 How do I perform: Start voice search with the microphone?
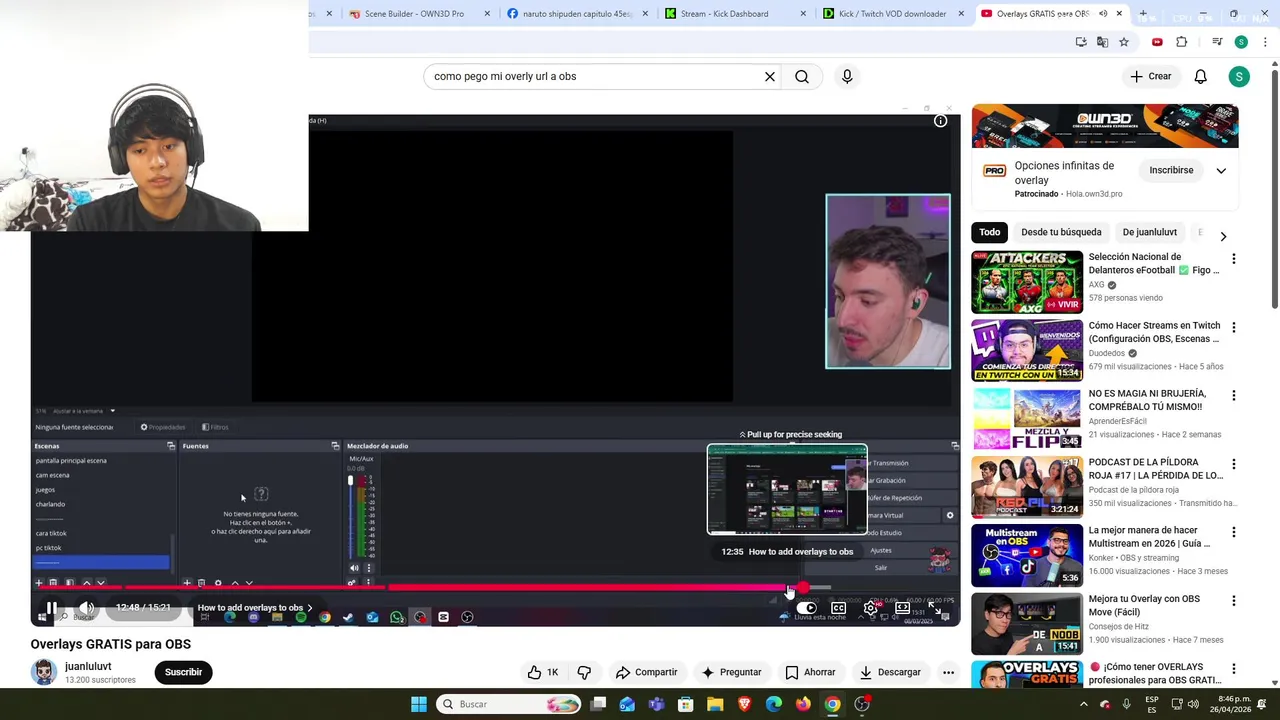tap(847, 76)
